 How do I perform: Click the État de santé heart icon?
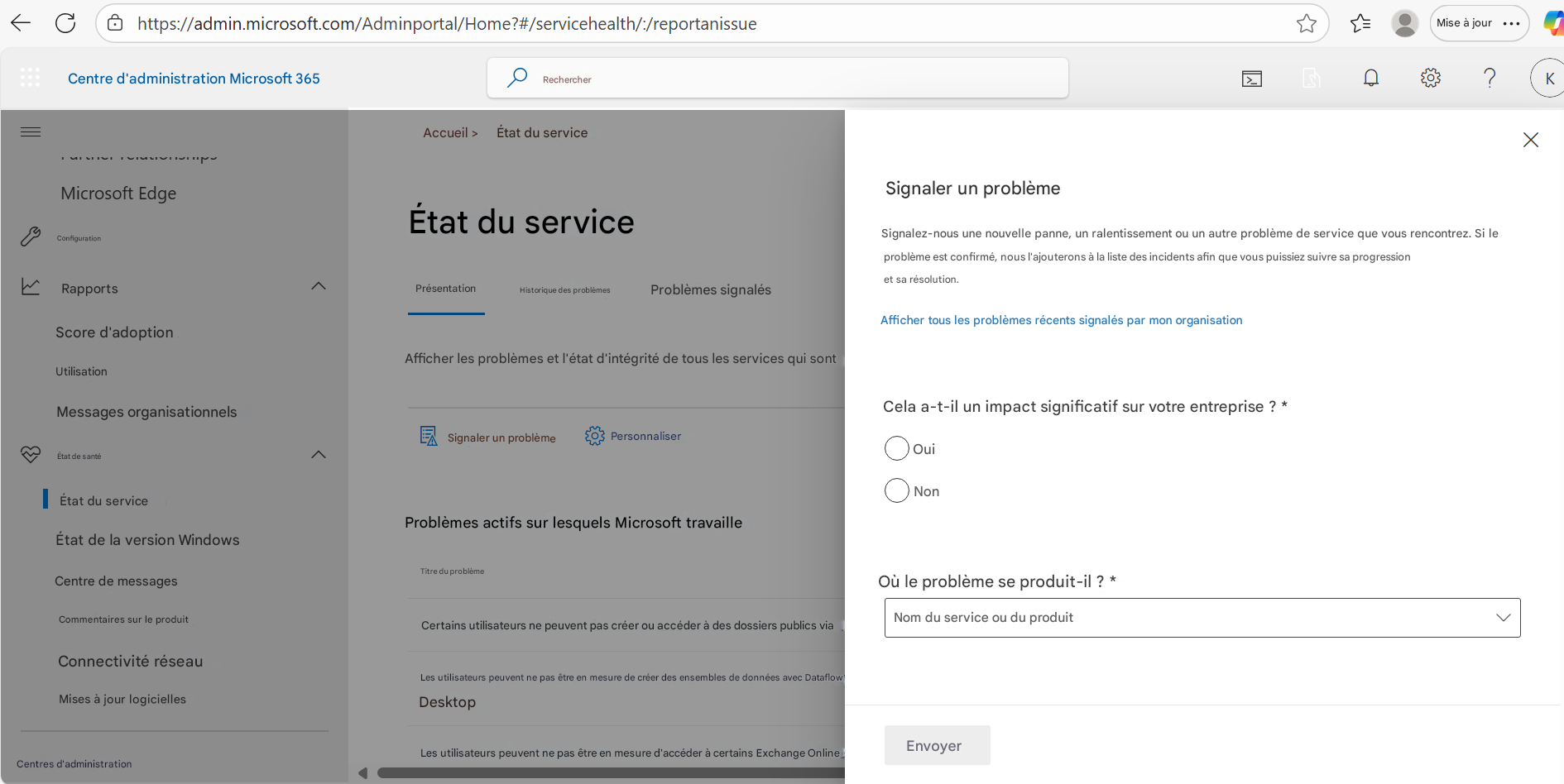(x=31, y=454)
